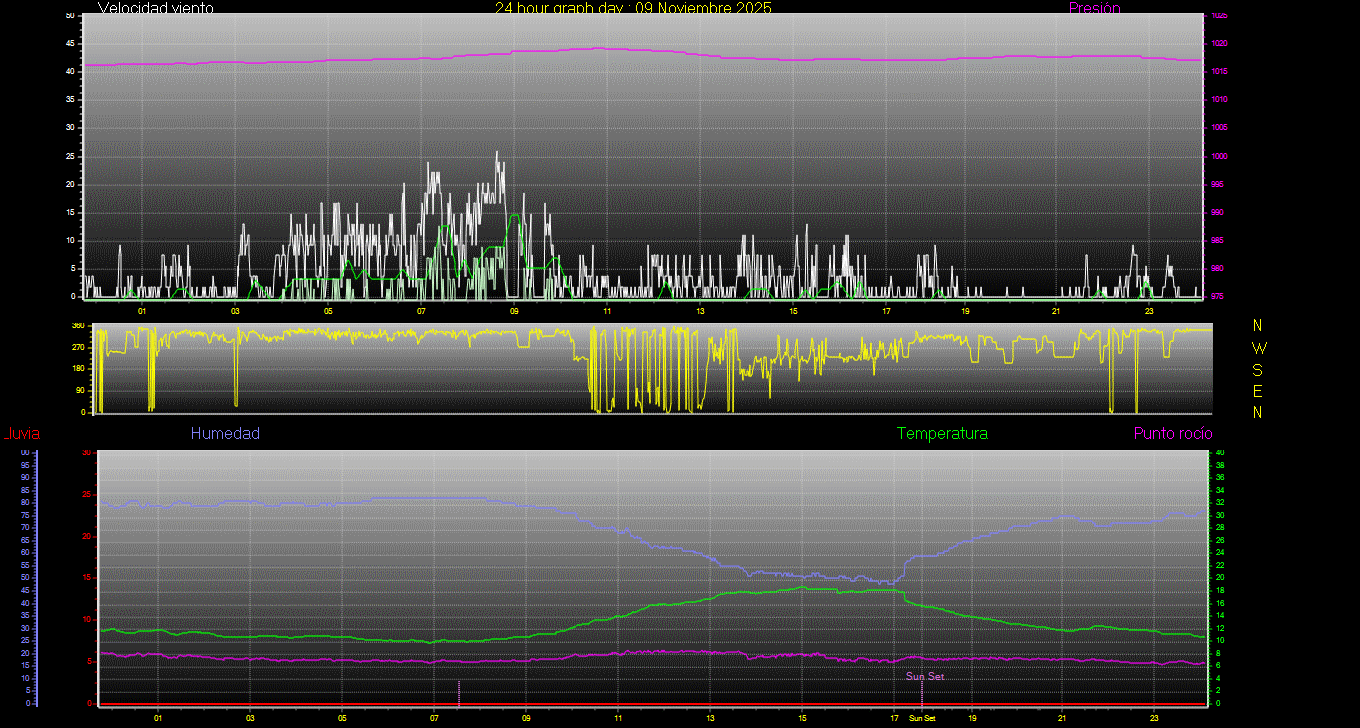The width and height of the screenshot is (1360, 728).
Task: Click the E compass direction letter
Action: (1258, 390)
